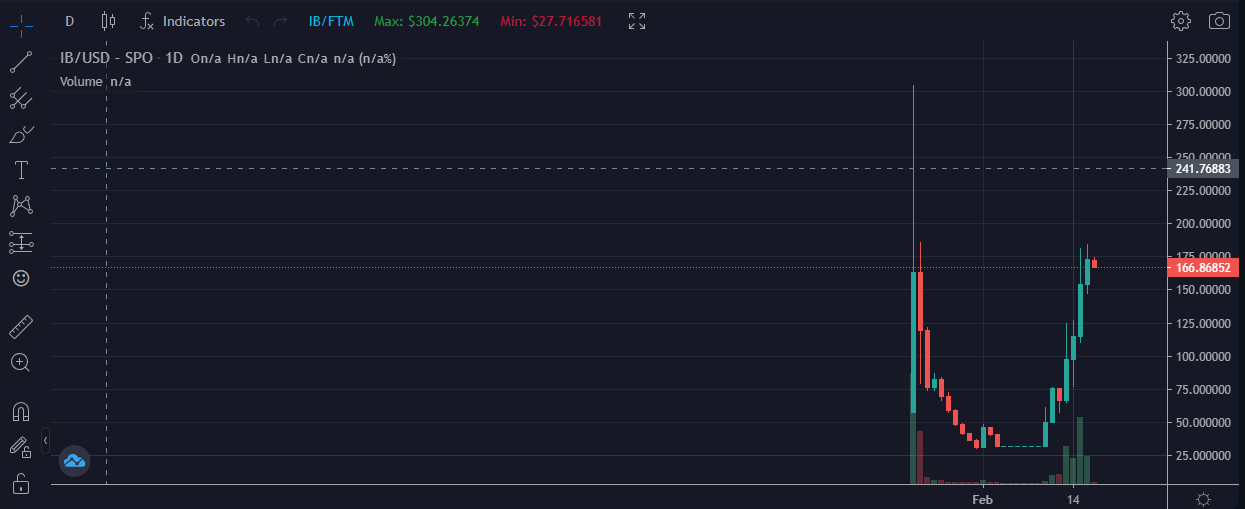Viewport: 1245px width, 509px height.
Task: Open the D timeframe interval dropdown
Action: [x=69, y=21]
